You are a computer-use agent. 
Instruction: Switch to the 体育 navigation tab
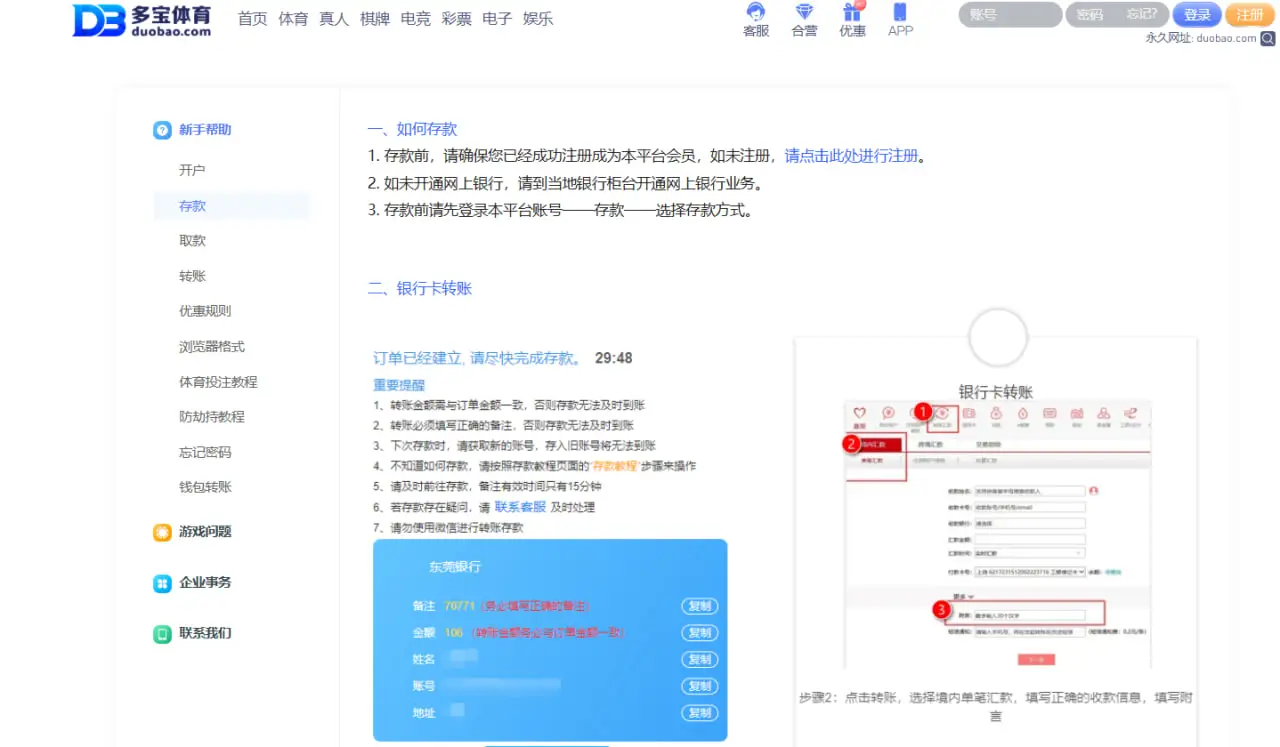[x=293, y=18]
